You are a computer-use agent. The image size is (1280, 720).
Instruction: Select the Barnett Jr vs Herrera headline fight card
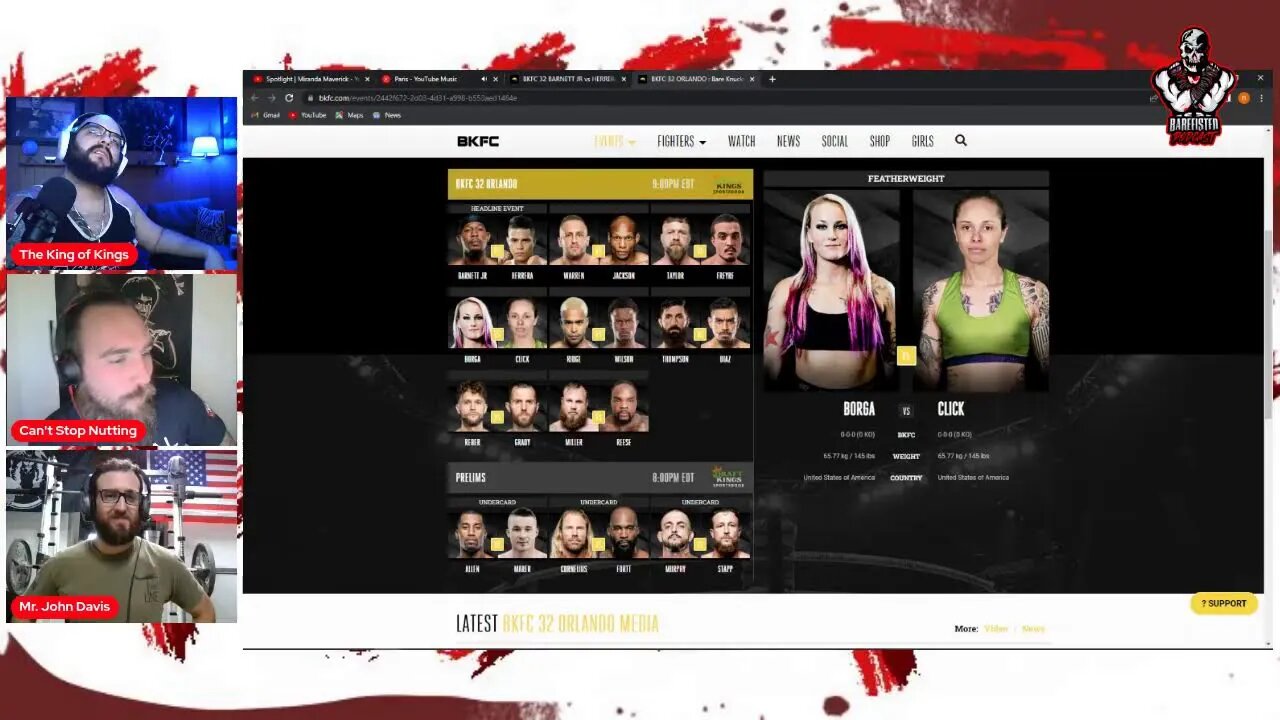497,244
